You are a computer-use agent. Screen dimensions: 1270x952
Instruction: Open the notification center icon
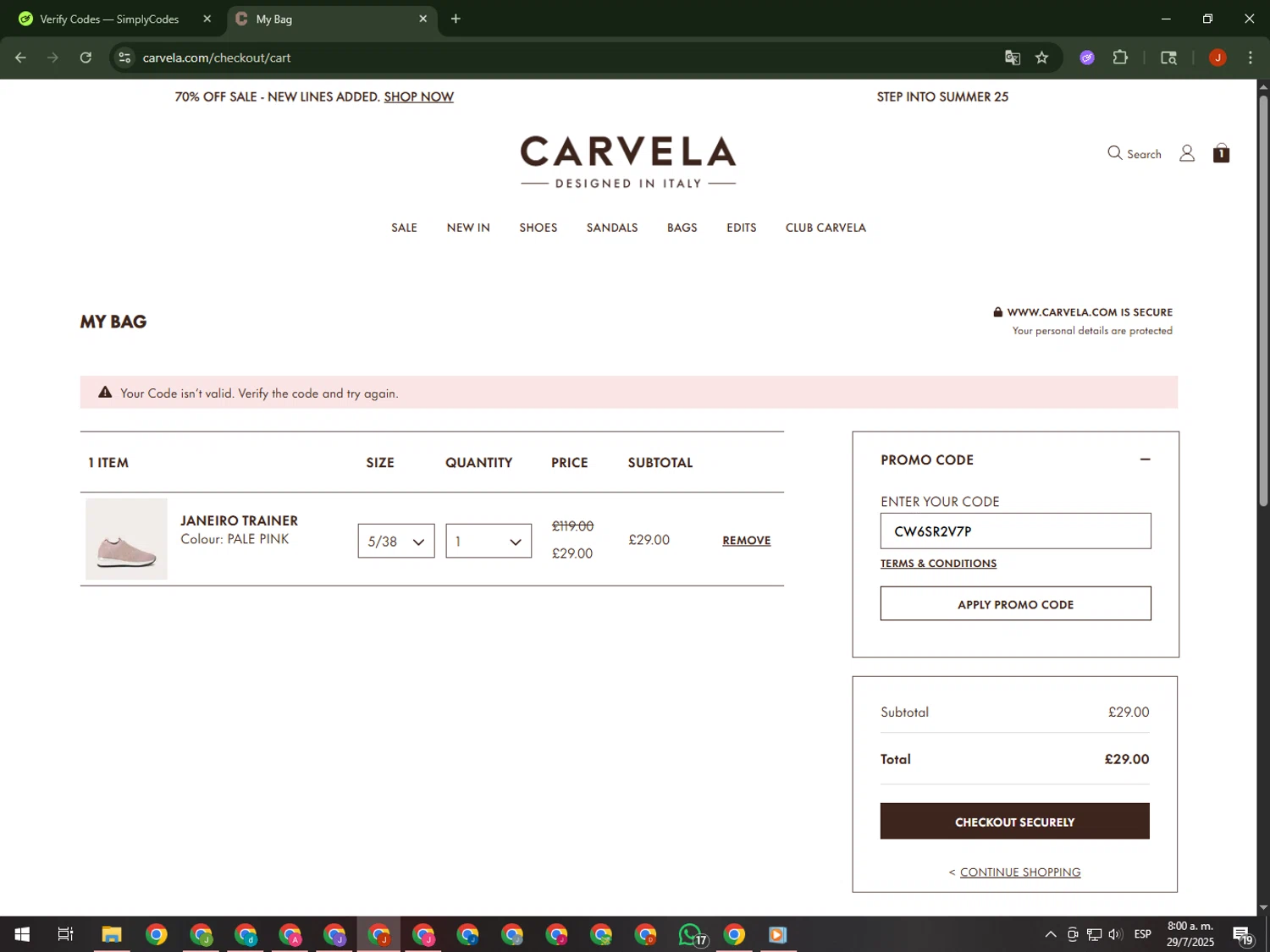coord(1242,935)
